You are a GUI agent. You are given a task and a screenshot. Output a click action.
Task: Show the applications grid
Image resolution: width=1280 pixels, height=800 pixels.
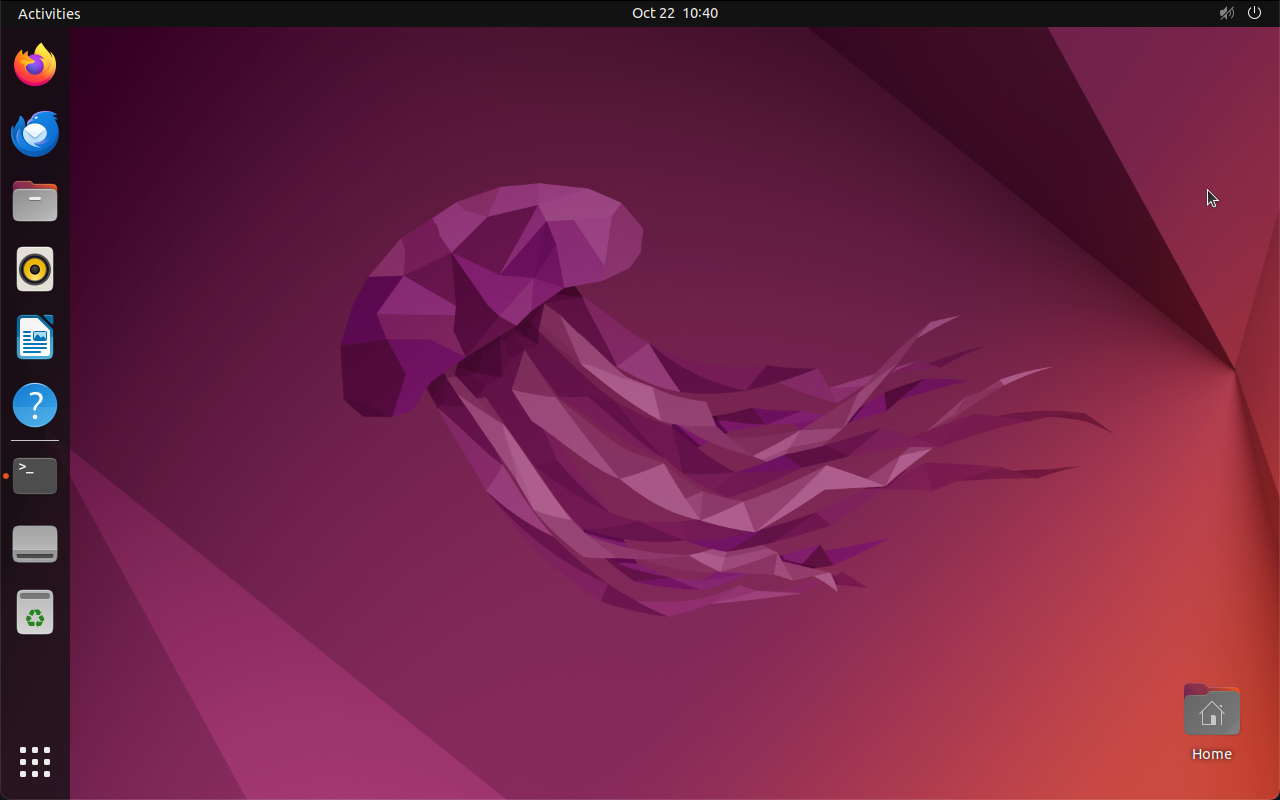coord(34,762)
